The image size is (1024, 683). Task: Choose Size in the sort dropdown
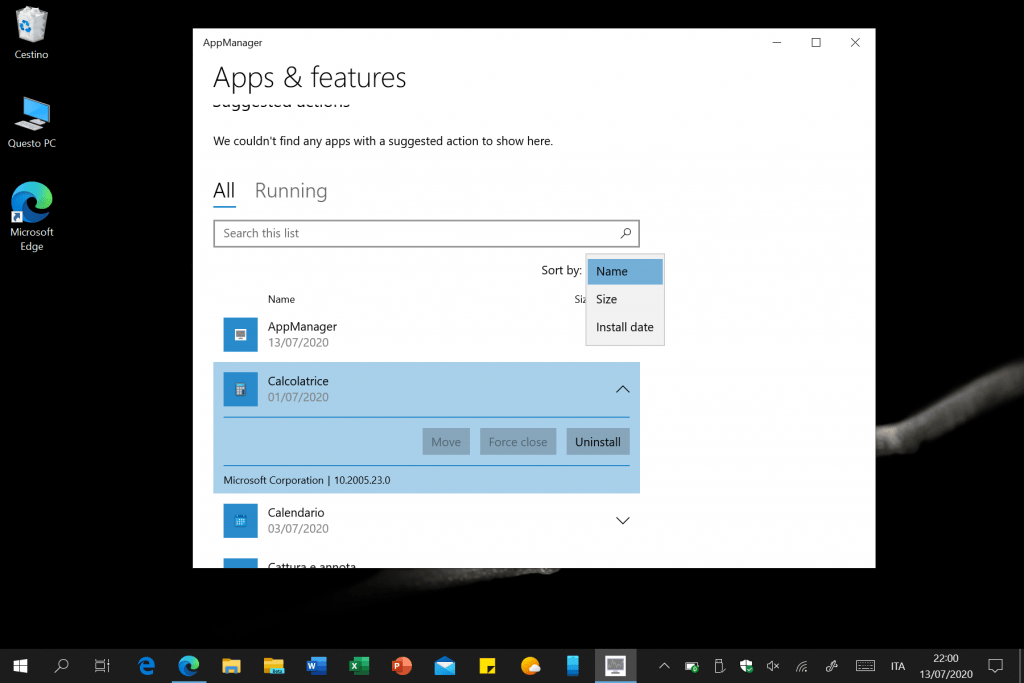607,299
